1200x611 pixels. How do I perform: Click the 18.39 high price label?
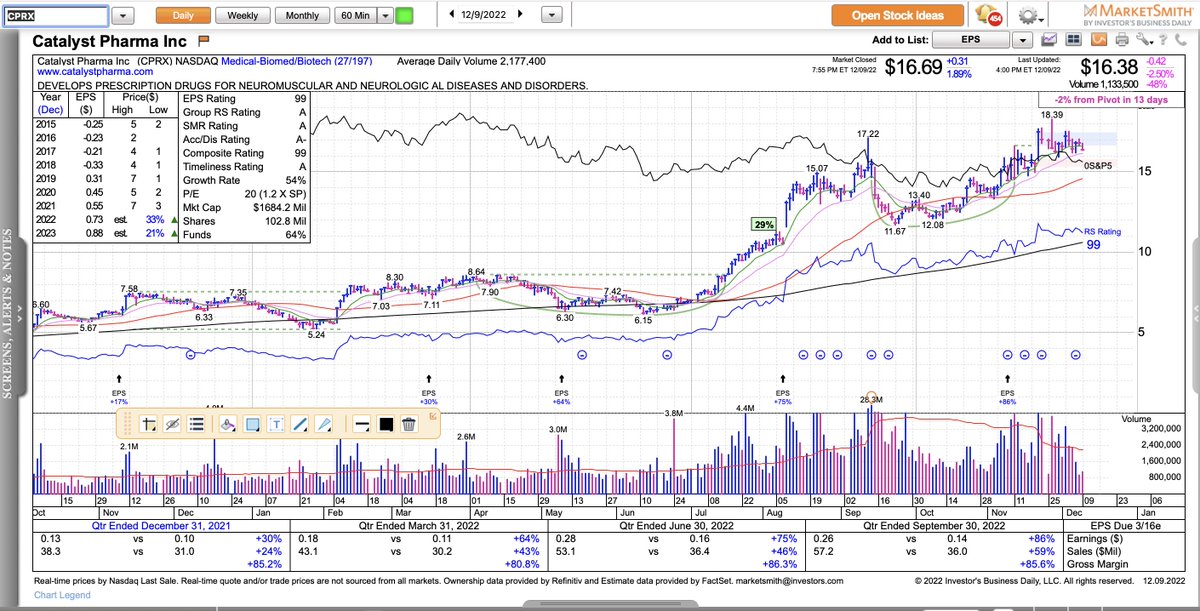[1051, 115]
